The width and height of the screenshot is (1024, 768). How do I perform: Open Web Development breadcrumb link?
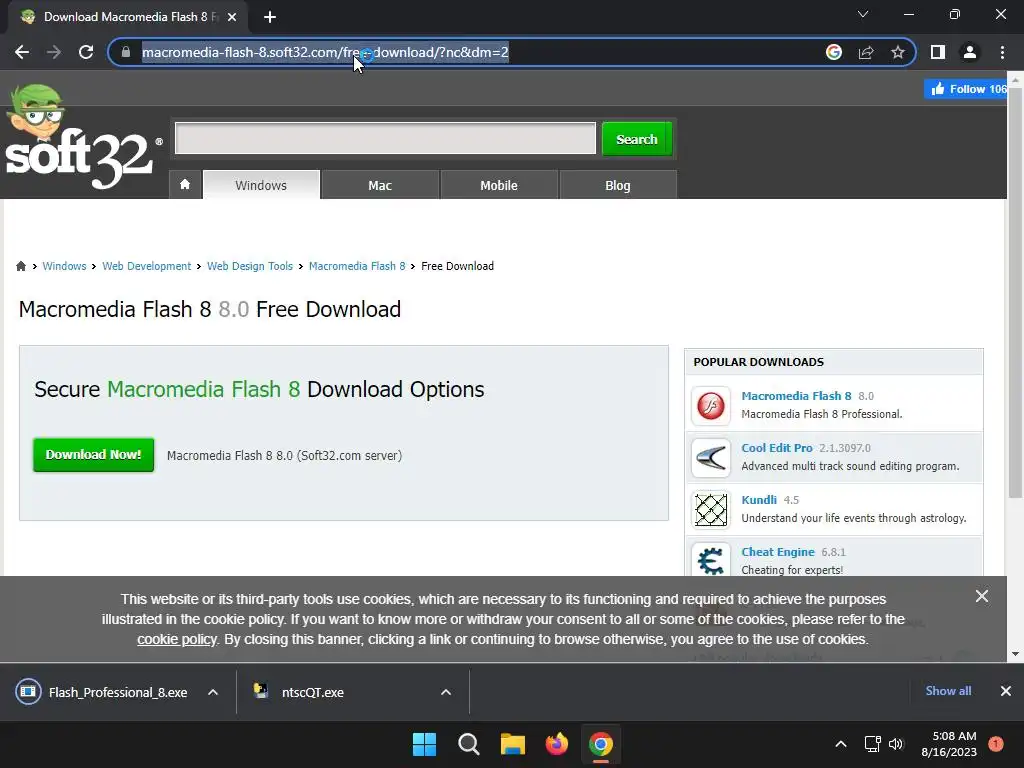point(146,266)
